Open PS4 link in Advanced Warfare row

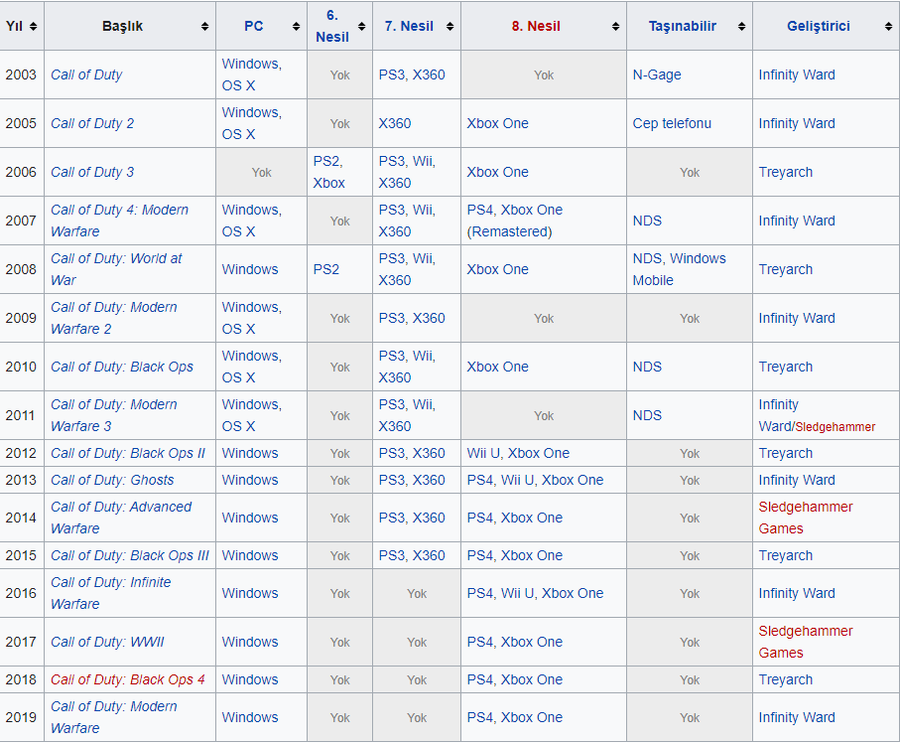pyautogui.click(x=480, y=518)
